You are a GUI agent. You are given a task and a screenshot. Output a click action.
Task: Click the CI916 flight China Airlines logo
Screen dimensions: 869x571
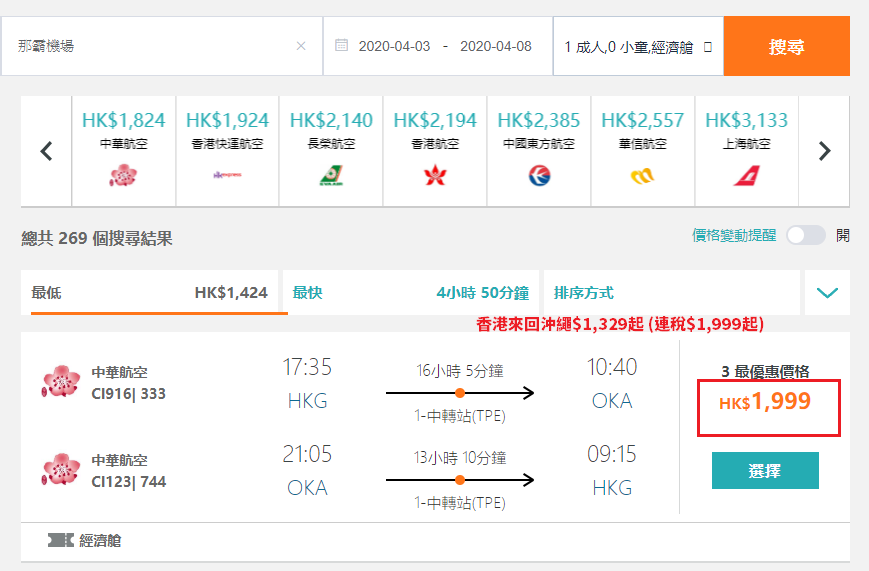coord(60,381)
